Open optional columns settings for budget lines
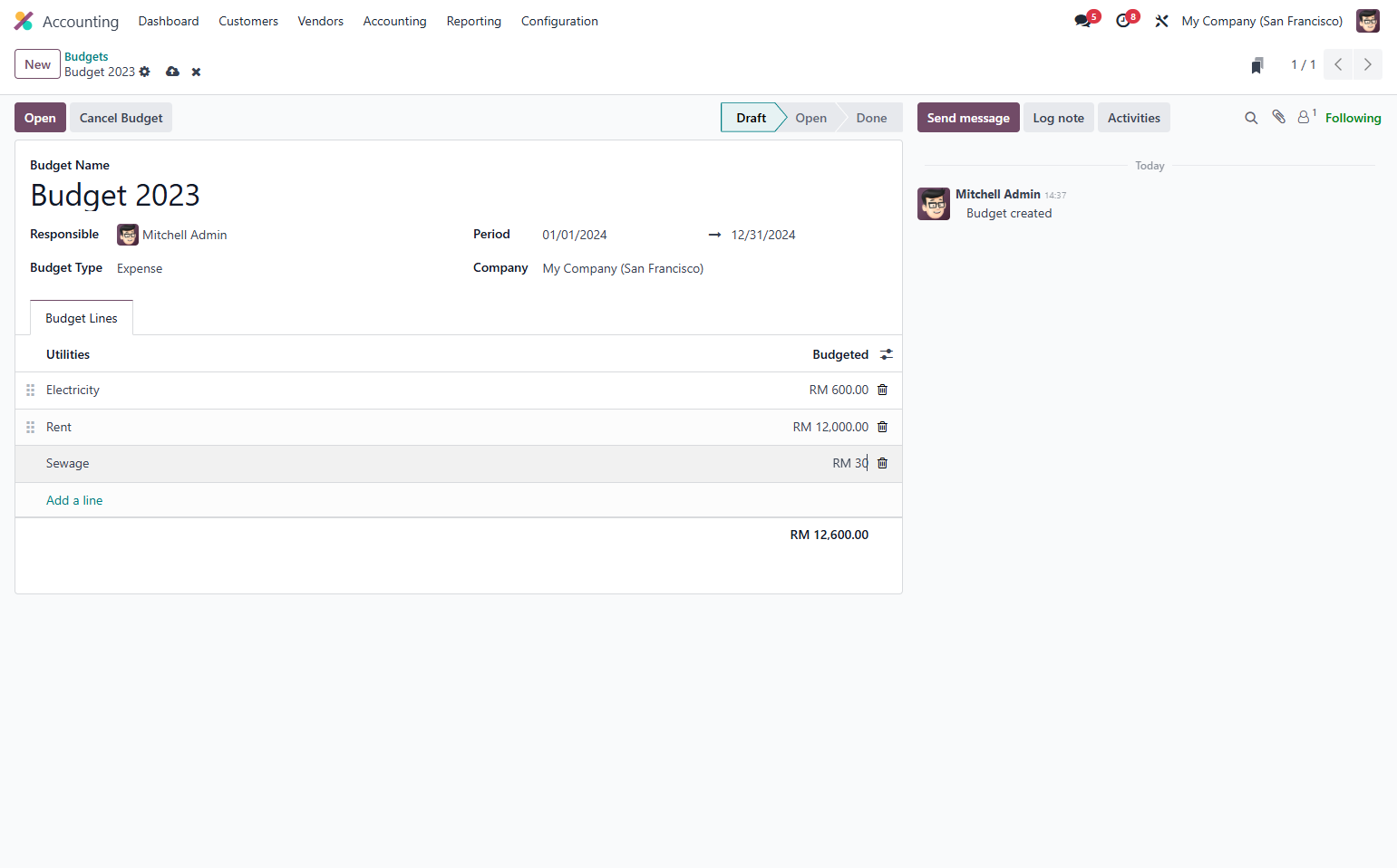Screen dimensions: 1397x868 (x=887, y=354)
